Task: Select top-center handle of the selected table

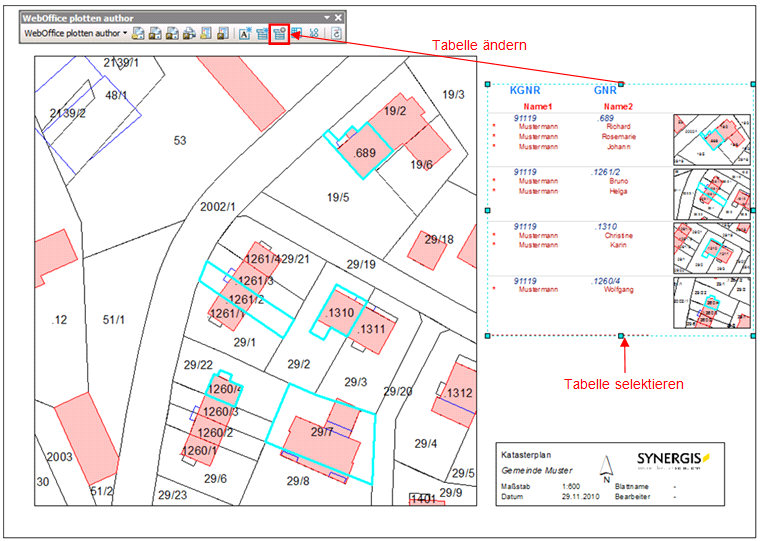Action: coord(621,84)
